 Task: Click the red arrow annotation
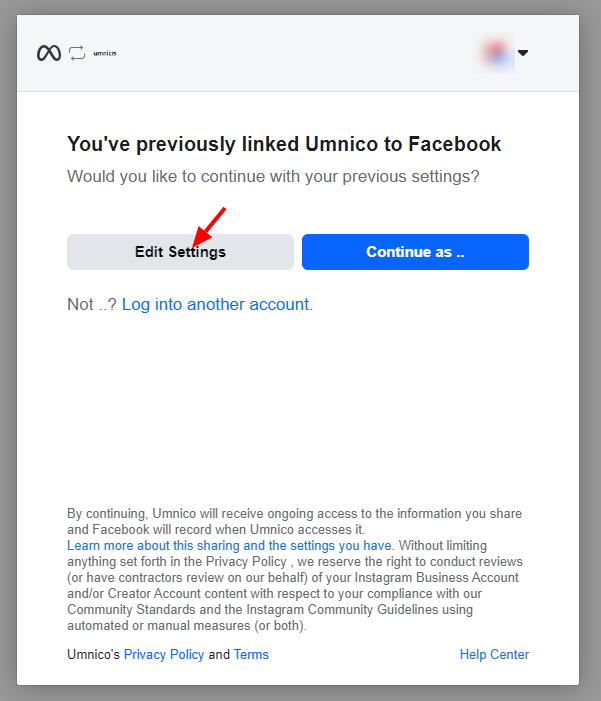[210, 226]
